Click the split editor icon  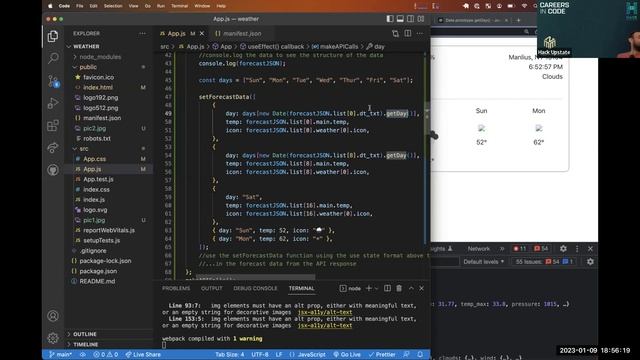(408, 33)
